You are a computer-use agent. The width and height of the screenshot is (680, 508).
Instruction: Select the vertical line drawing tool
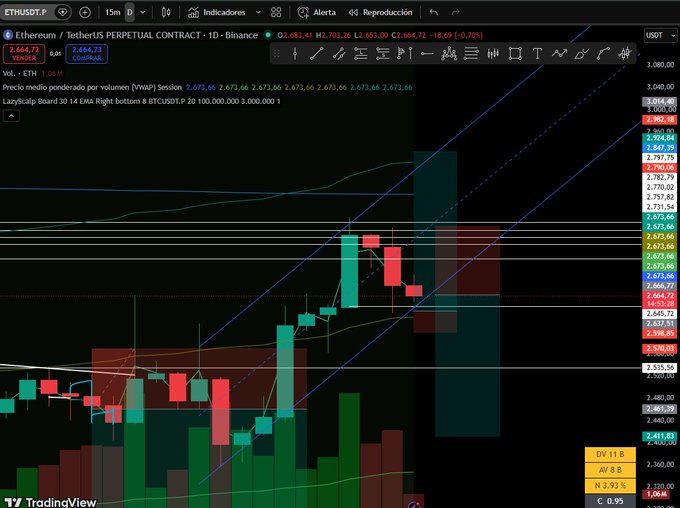click(x=295, y=54)
